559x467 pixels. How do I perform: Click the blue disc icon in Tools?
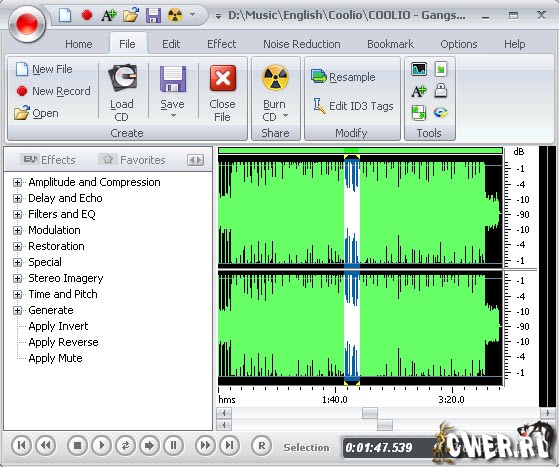tap(441, 113)
